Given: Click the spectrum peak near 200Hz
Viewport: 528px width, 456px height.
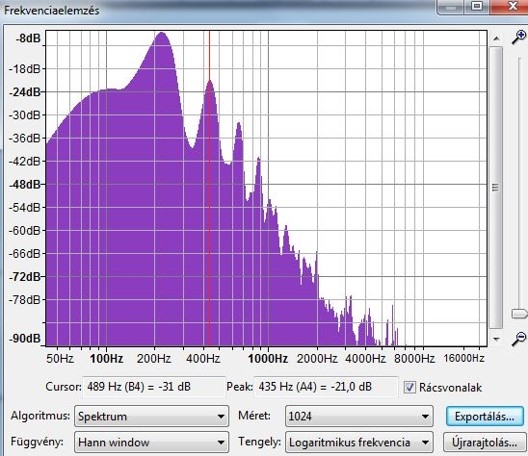Looking at the screenshot, I should click(162, 33).
